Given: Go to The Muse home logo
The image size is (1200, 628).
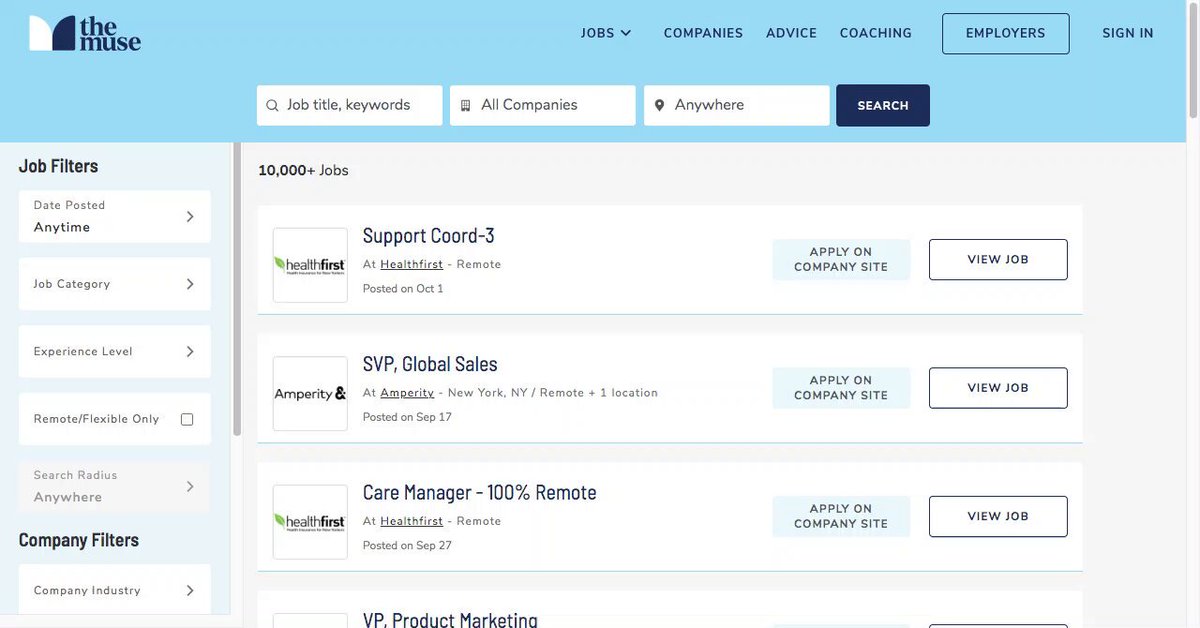Looking at the screenshot, I should pyautogui.click(x=85, y=33).
